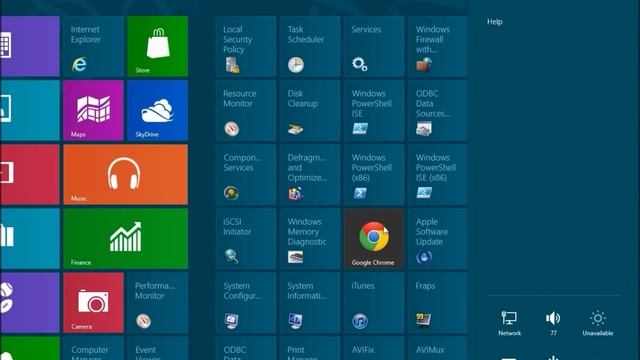
Task: Open the SkyDrive tile
Action: [x=158, y=110]
